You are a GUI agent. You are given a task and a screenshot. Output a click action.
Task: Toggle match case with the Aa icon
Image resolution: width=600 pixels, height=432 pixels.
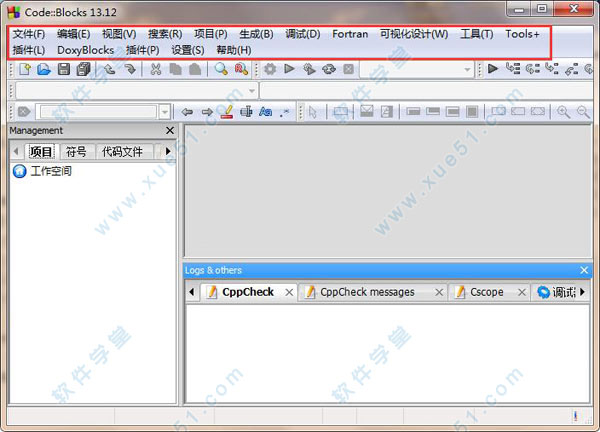coord(266,111)
